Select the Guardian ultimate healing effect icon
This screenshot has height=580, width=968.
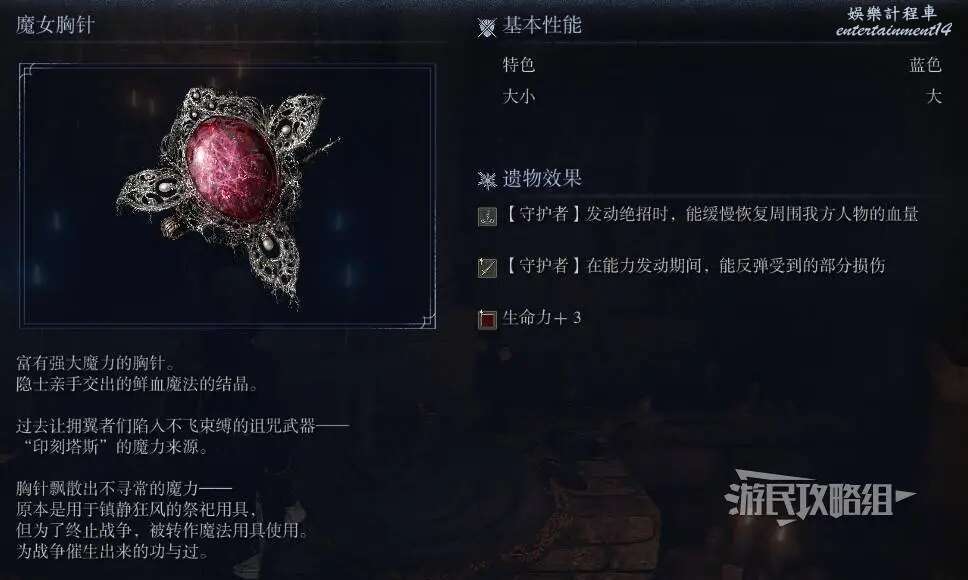487,216
